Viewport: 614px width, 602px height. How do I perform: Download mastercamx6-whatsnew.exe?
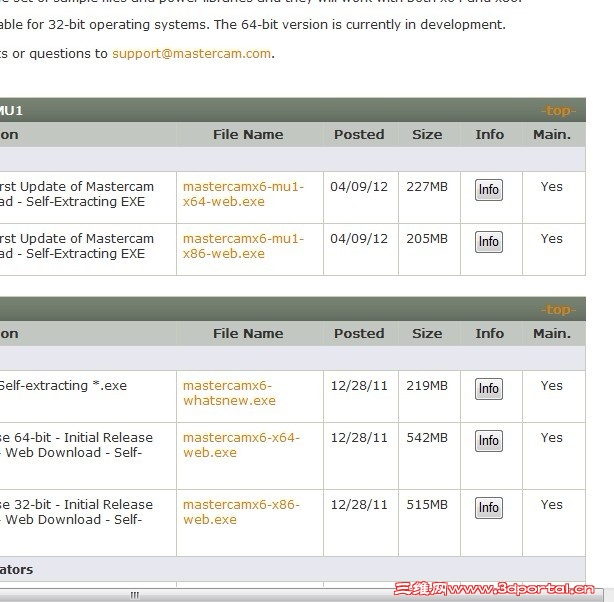229,393
